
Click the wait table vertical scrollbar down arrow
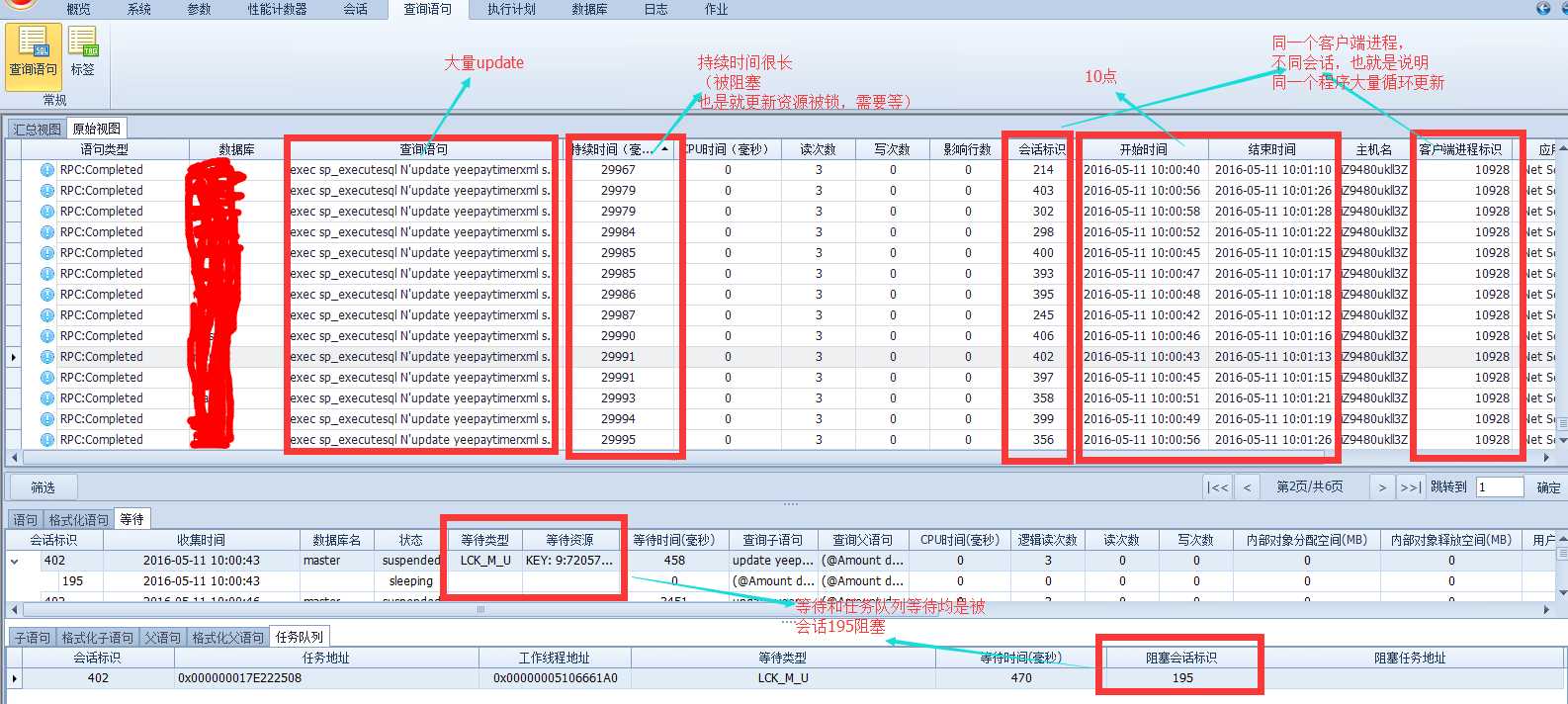[1561, 592]
